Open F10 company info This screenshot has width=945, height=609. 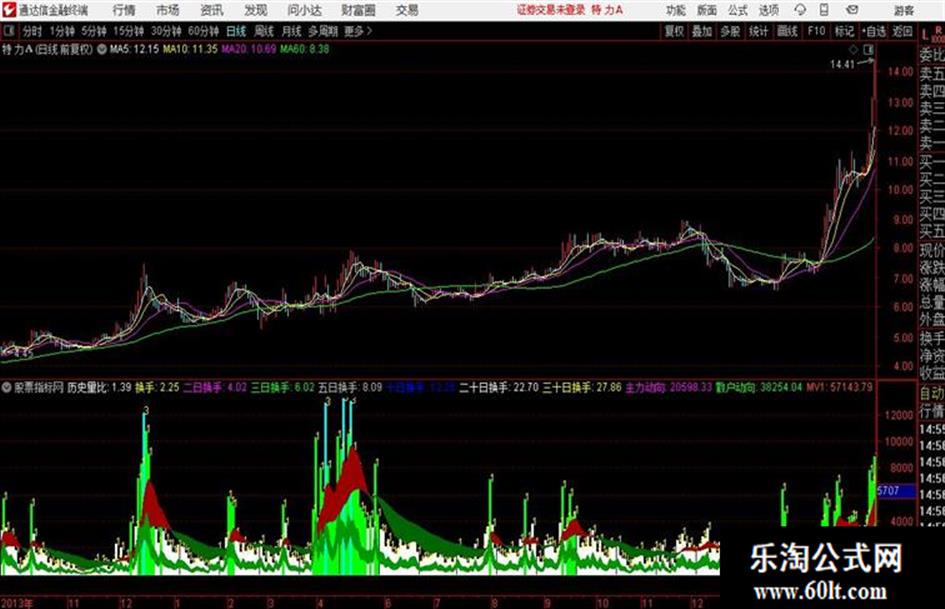point(817,31)
